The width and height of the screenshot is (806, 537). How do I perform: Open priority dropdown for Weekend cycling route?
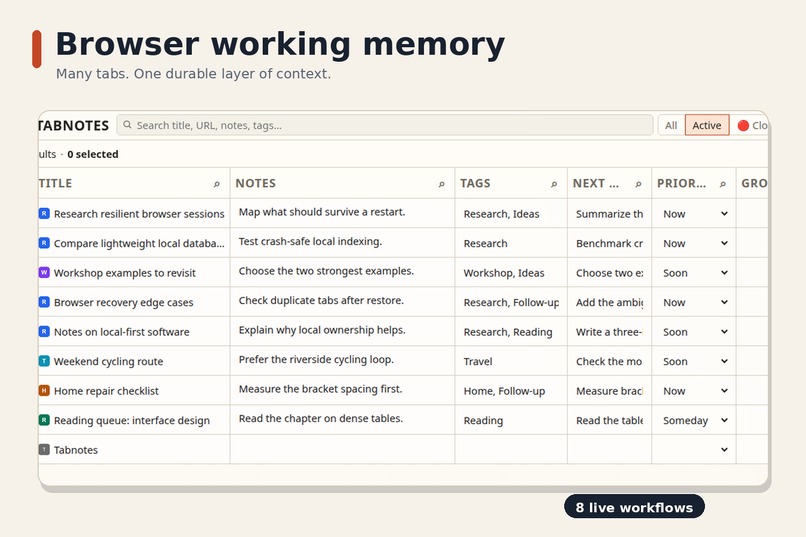tap(695, 361)
